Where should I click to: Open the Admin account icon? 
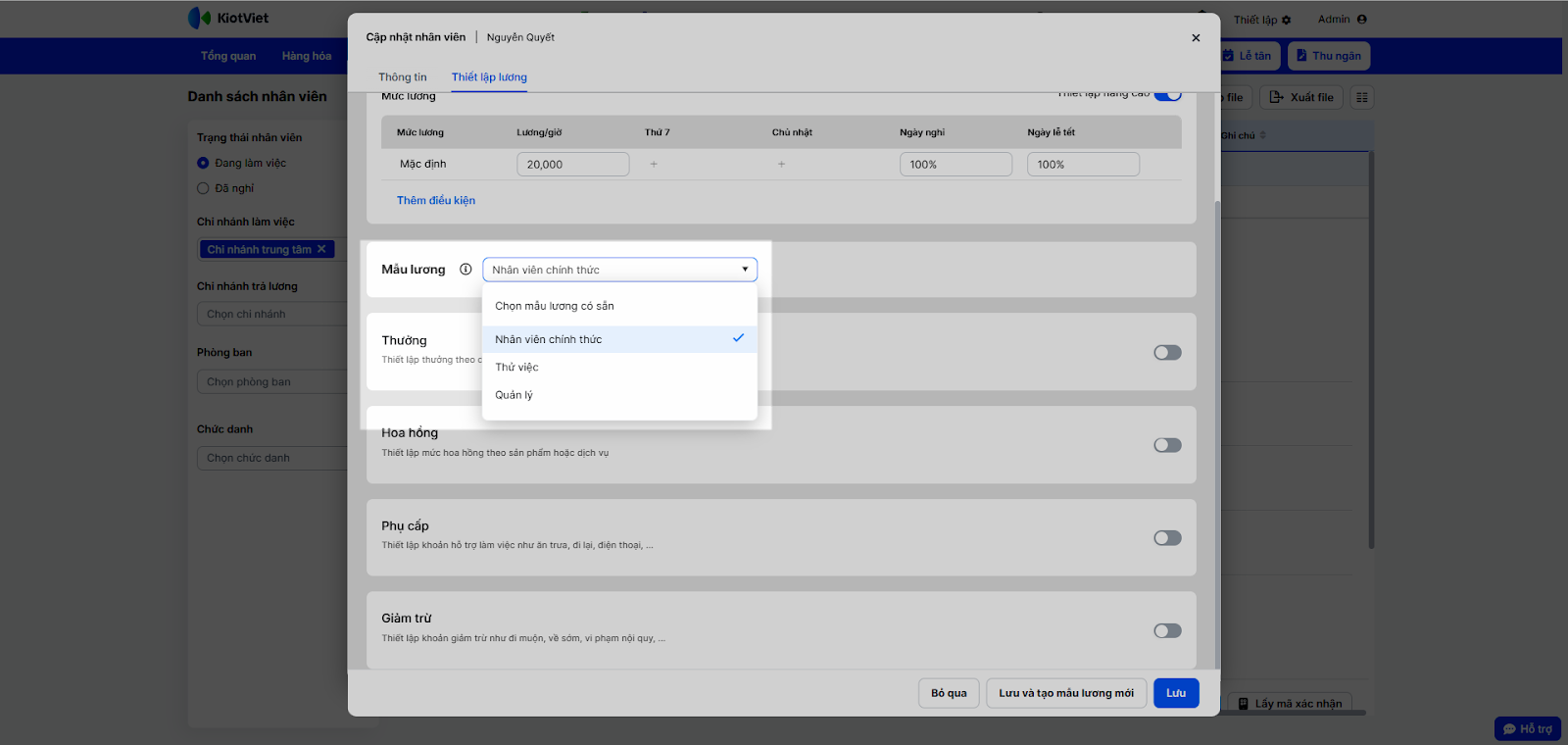[1362, 20]
